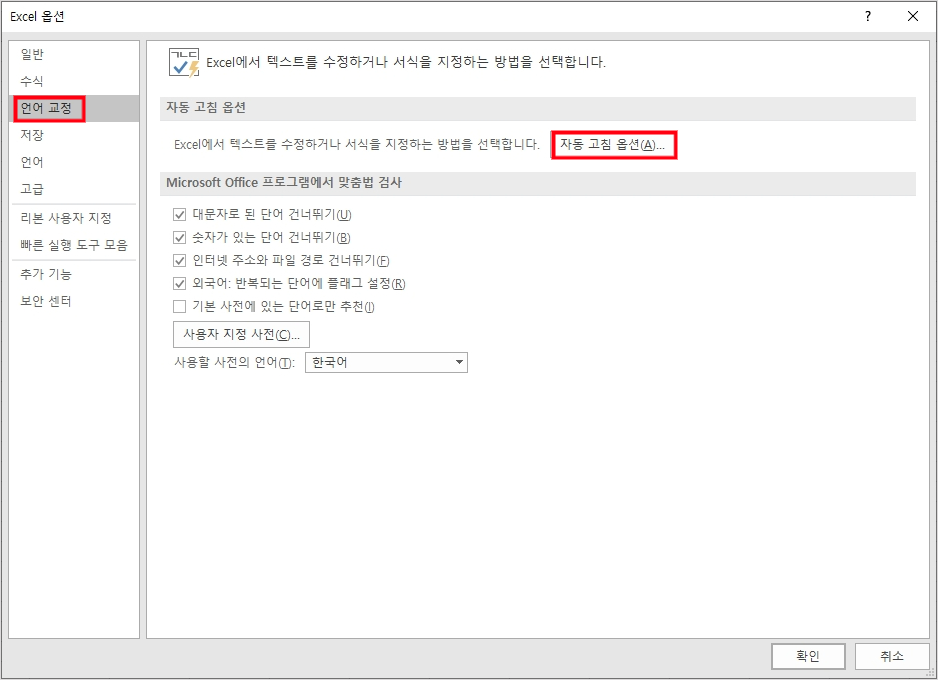
Task: Click the proofing checkmark header icon
Action: tap(184, 63)
